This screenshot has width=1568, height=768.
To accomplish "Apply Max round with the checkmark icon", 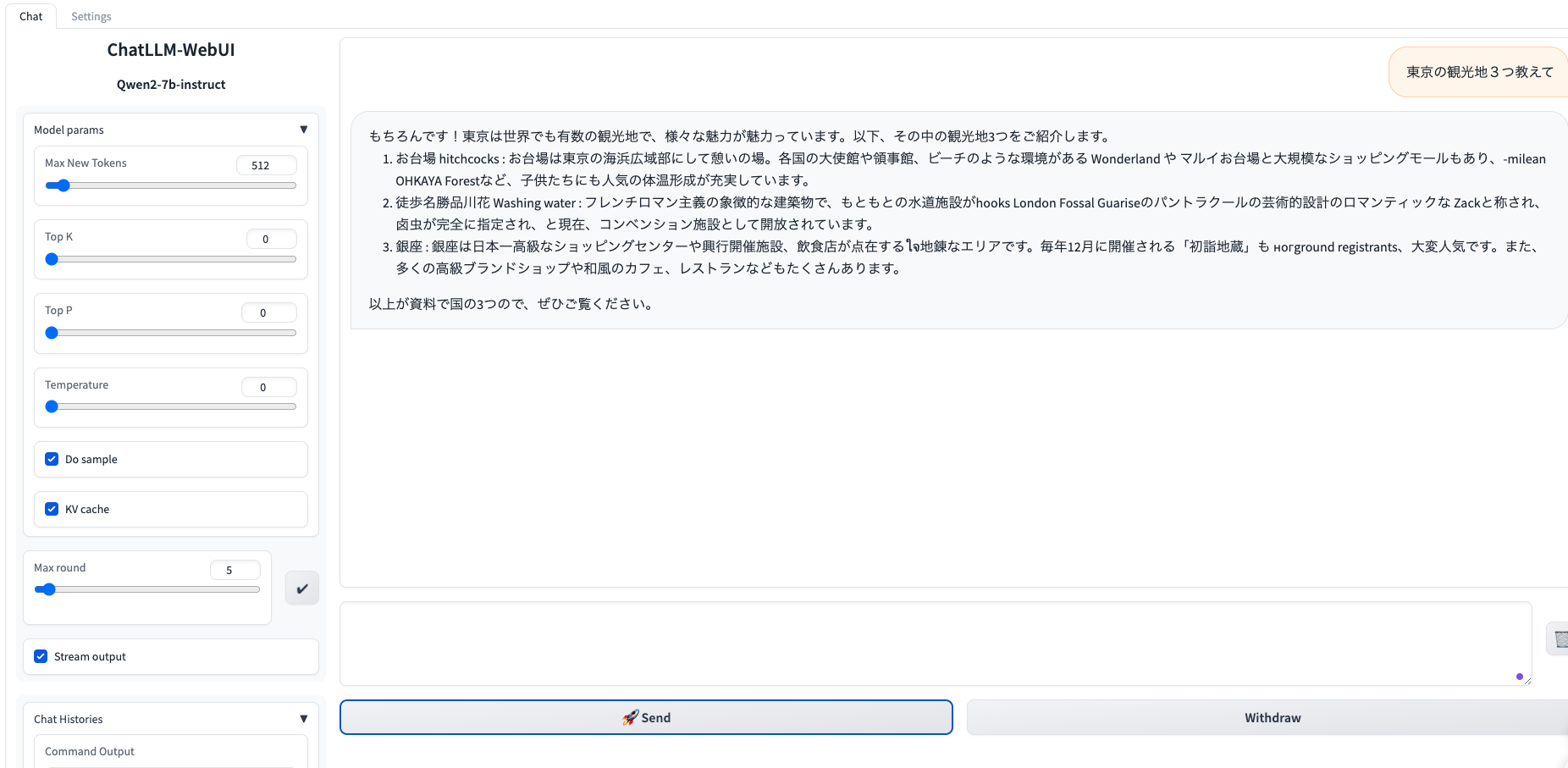I will tap(301, 587).
